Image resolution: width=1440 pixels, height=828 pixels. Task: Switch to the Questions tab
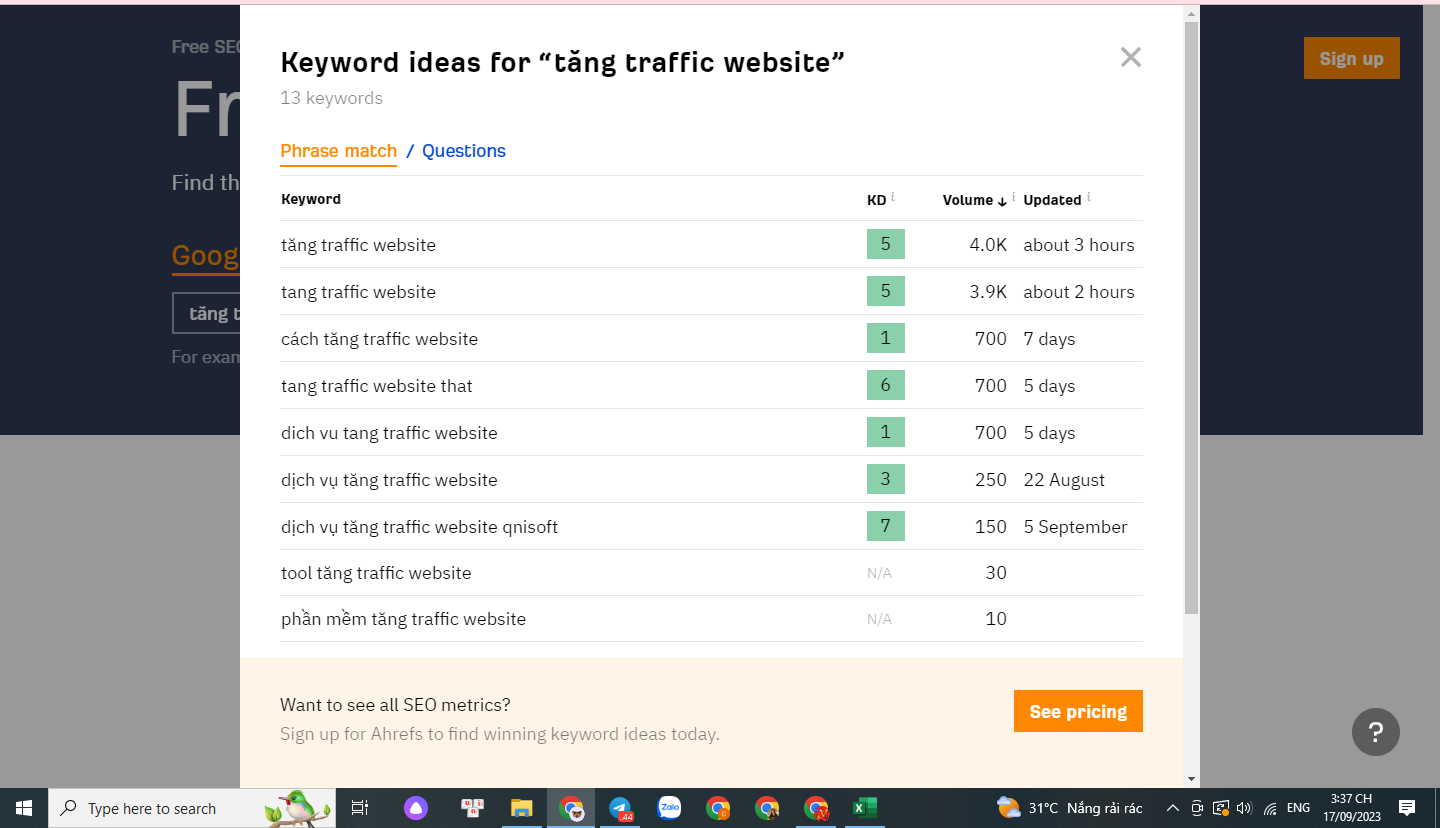tap(464, 151)
